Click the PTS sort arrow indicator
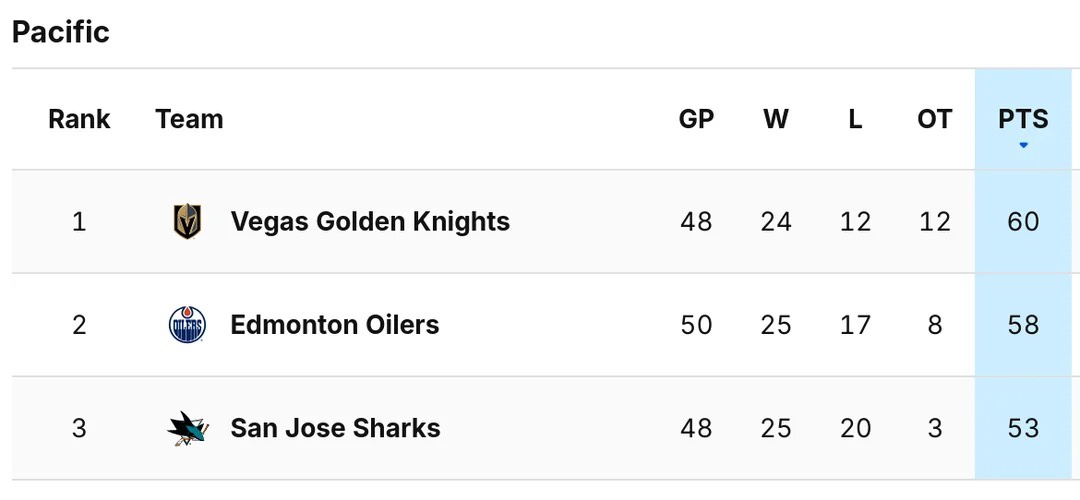 click(1023, 145)
